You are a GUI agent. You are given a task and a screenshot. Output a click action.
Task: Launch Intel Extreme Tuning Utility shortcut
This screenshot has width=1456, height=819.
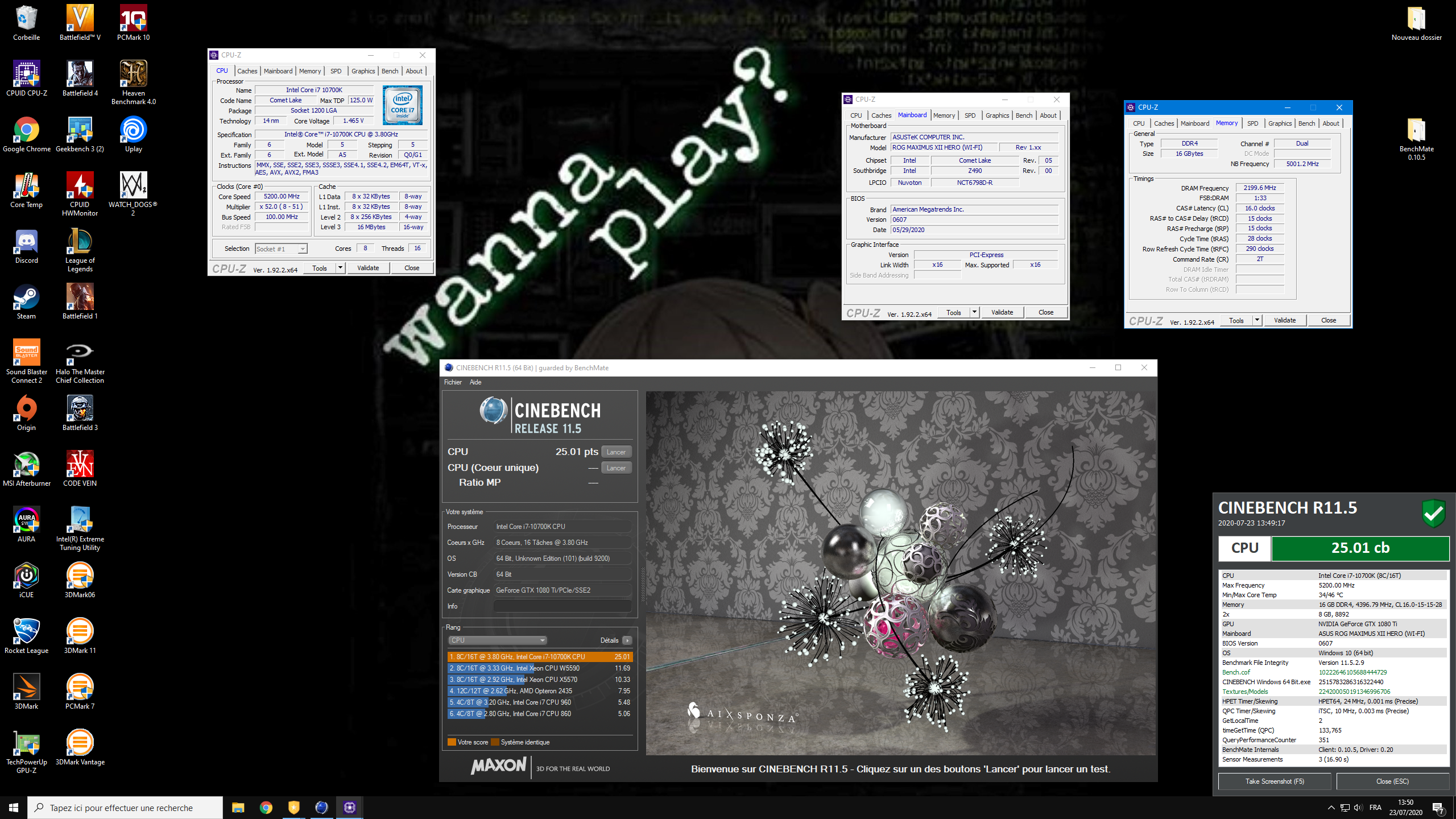tap(80, 529)
